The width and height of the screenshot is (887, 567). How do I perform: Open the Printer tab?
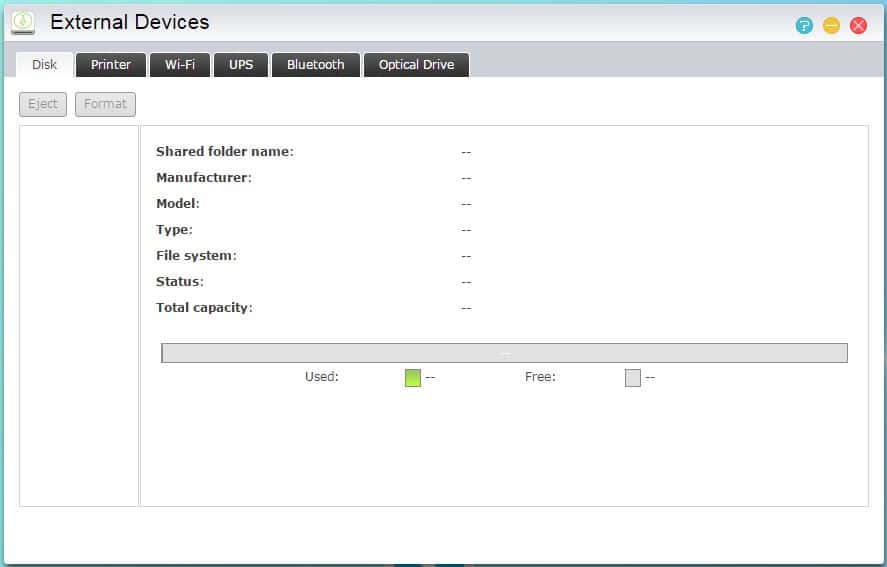[x=111, y=65]
